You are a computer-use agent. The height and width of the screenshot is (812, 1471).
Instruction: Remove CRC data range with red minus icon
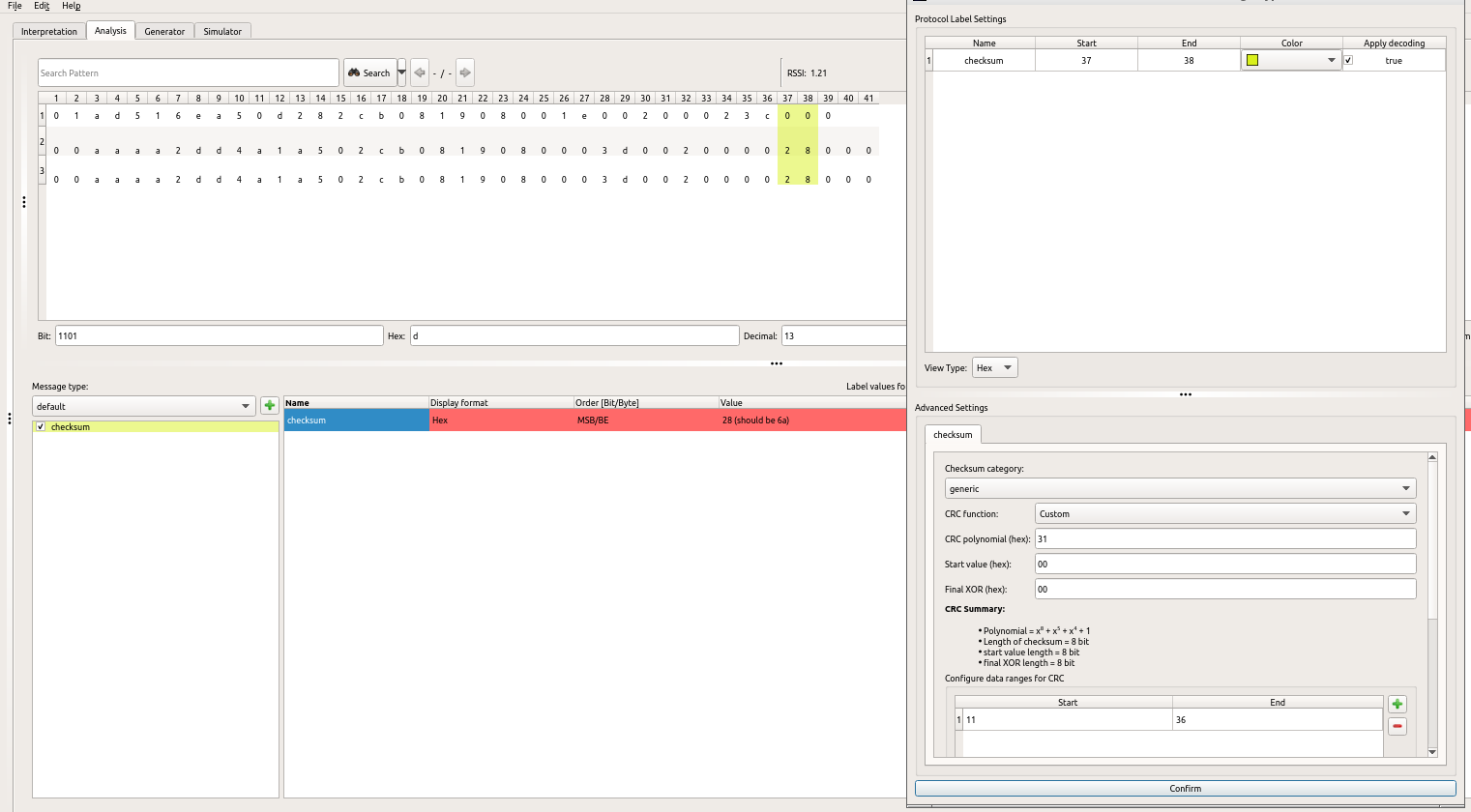click(x=1397, y=726)
